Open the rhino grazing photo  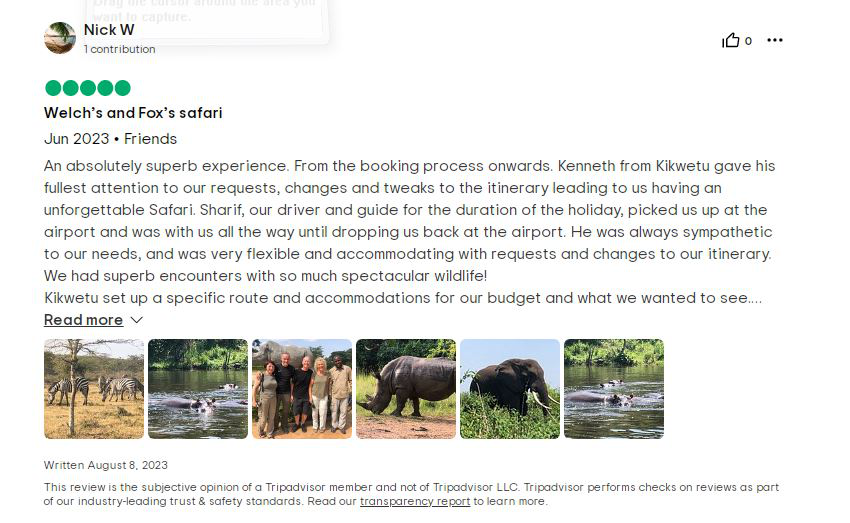[x=406, y=389]
